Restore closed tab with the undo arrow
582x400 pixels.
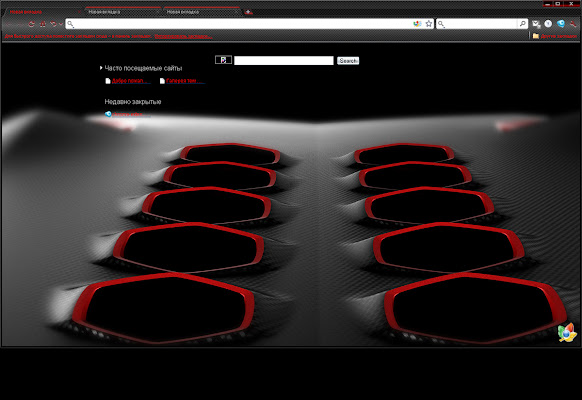(53, 24)
